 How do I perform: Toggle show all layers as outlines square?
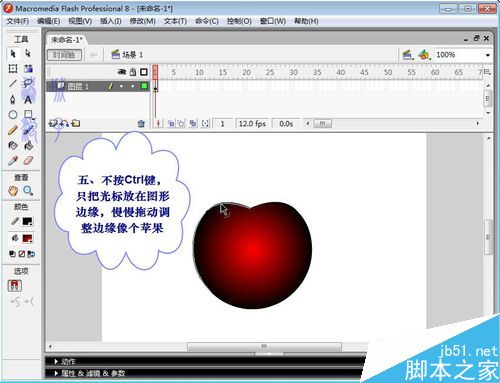[144, 72]
